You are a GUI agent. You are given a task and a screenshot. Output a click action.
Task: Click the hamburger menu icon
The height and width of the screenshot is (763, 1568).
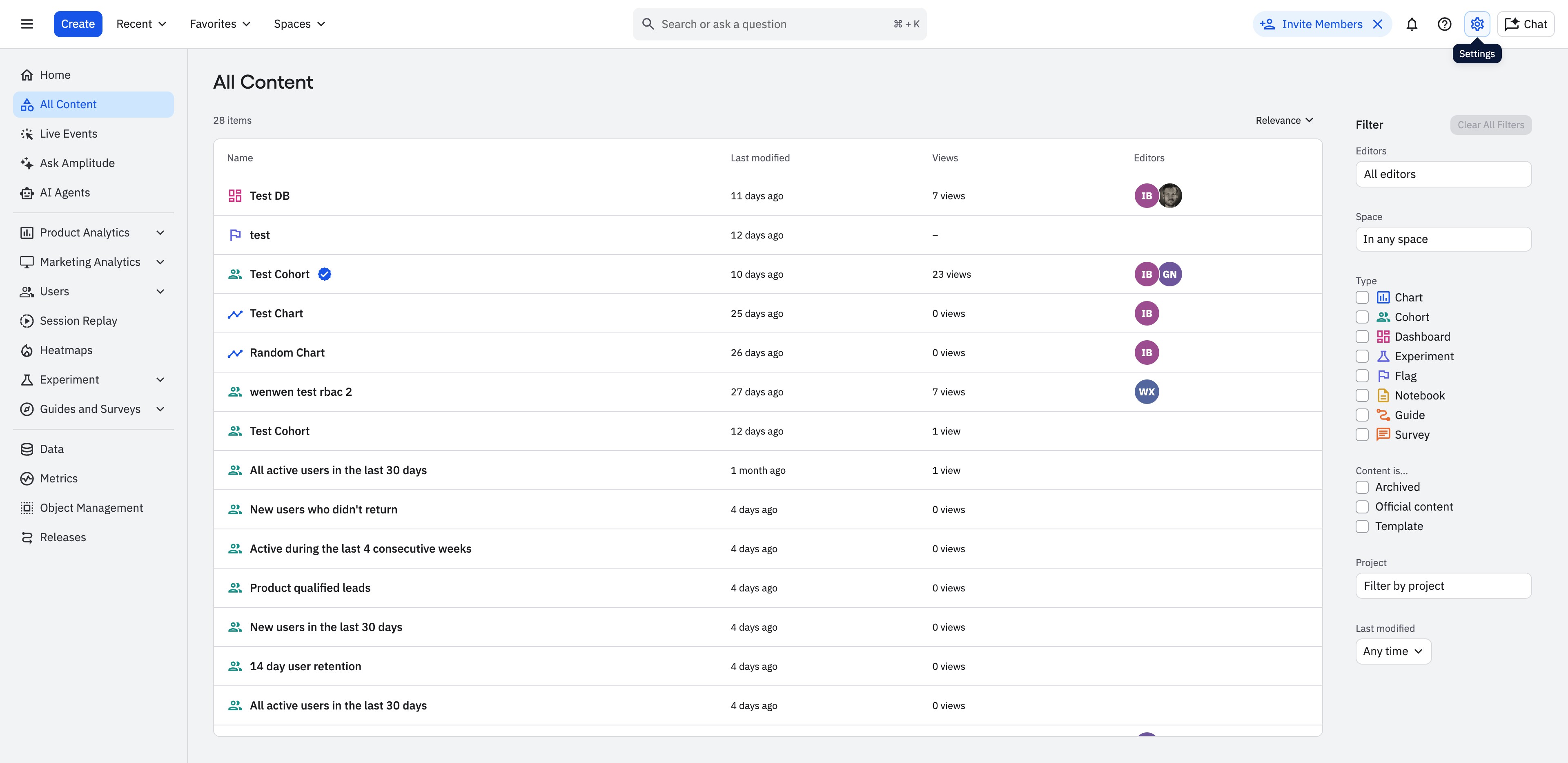(x=27, y=24)
